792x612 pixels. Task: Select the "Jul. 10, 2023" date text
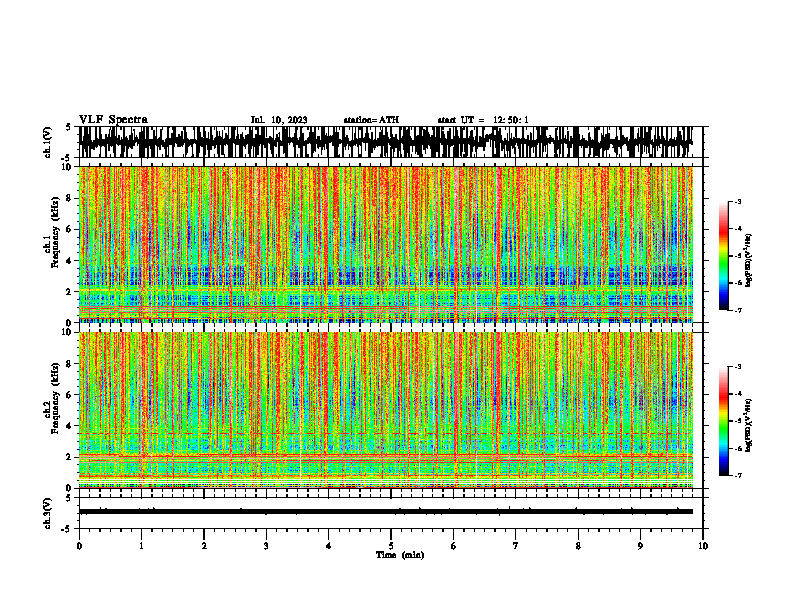point(279,120)
